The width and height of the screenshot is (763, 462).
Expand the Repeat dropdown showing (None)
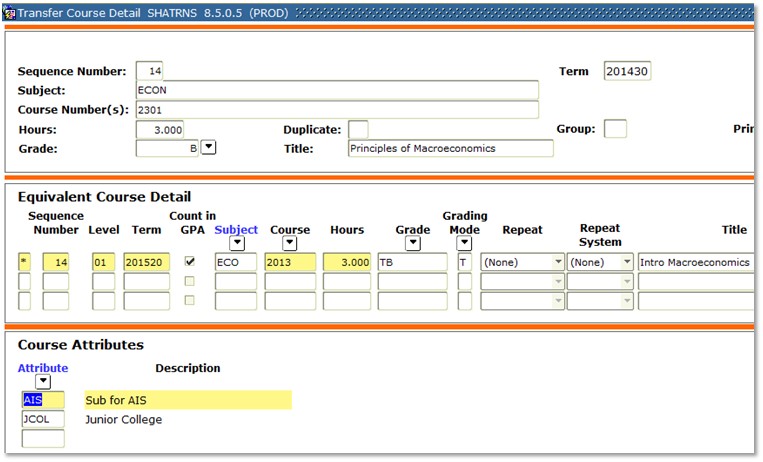(556, 262)
